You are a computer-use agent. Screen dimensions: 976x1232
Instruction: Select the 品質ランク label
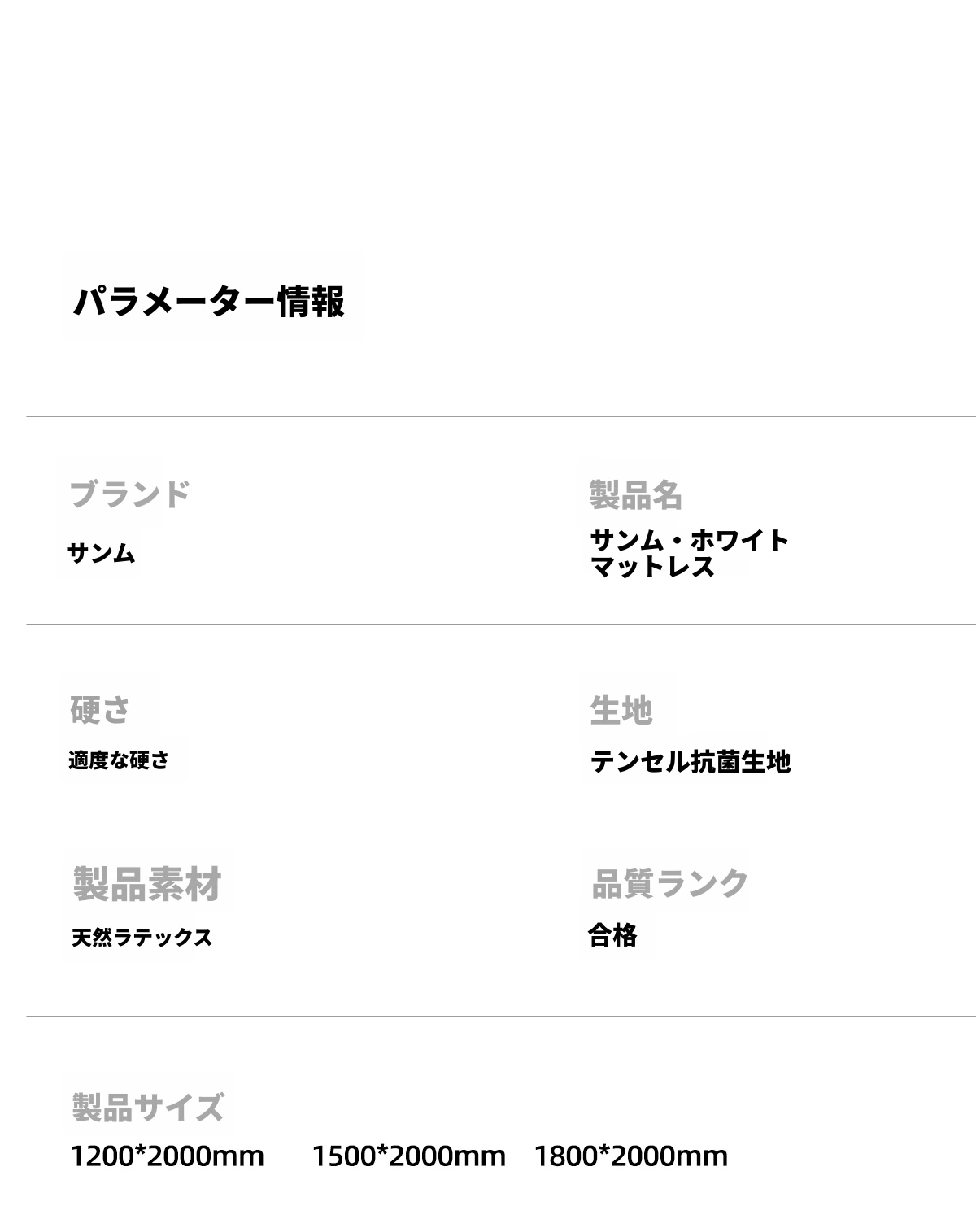(x=670, y=883)
